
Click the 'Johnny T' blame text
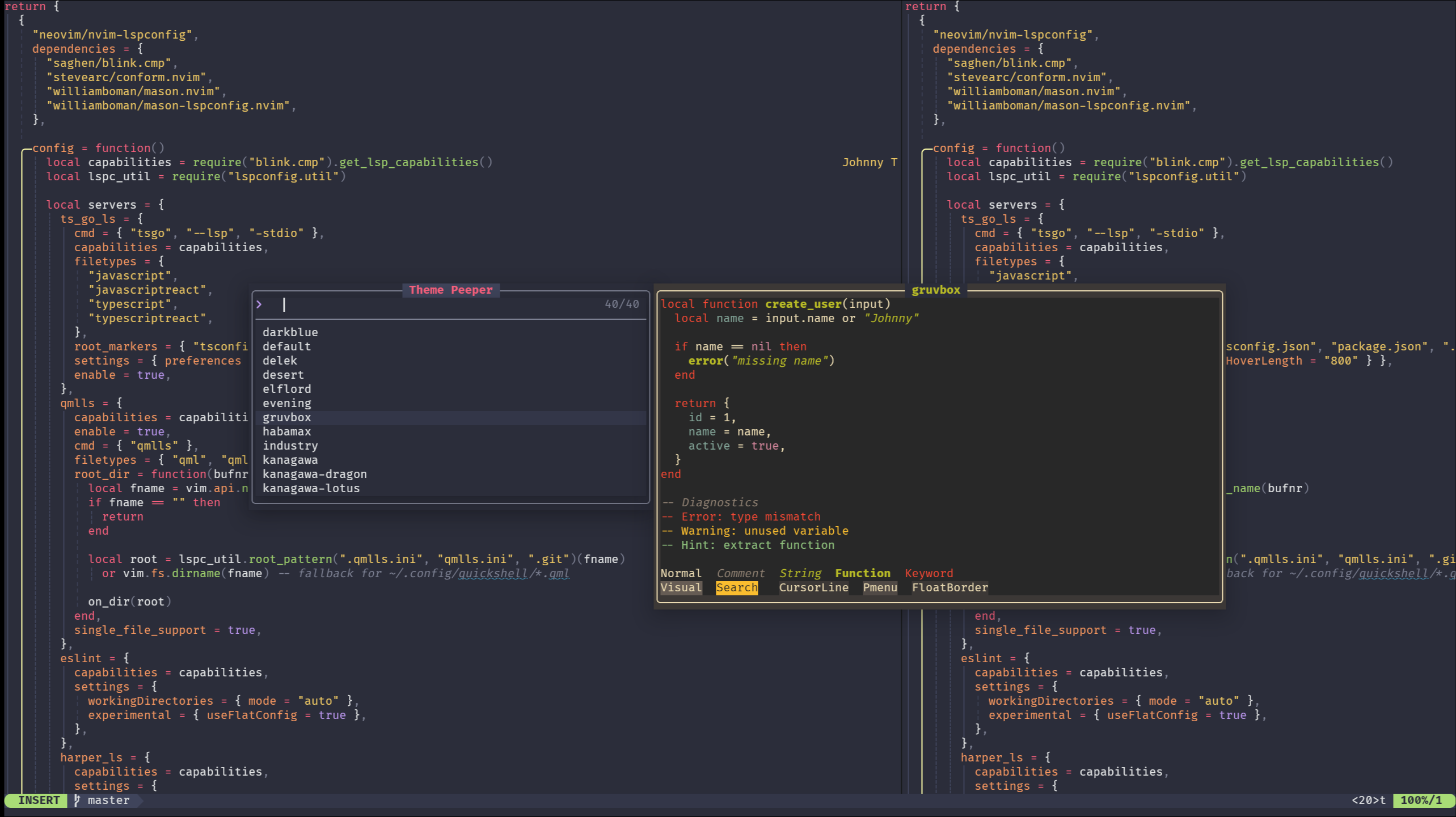[870, 162]
